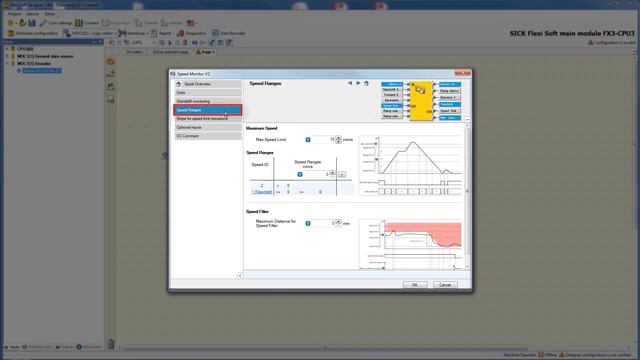Open the Data Recorder view
Screen dimensions: 640x360
[x=229, y=33]
